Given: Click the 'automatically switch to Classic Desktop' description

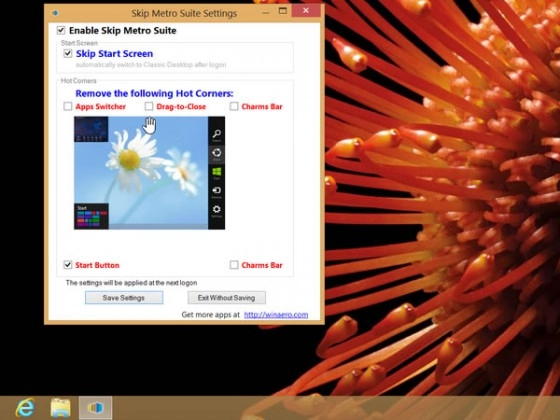Looking at the screenshot, I should (151, 65).
